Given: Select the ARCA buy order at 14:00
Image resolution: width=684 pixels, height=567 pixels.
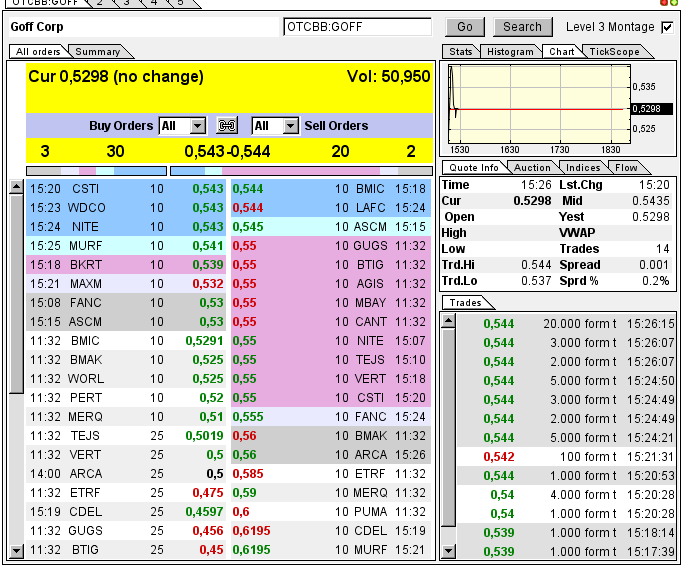Looking at the screenshot, I should coord(126,474).
